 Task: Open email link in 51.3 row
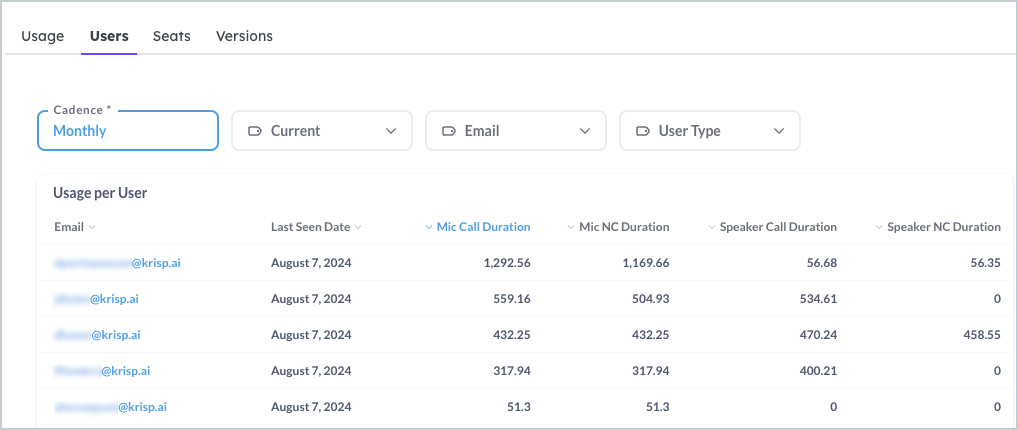(x=111, y=407)
